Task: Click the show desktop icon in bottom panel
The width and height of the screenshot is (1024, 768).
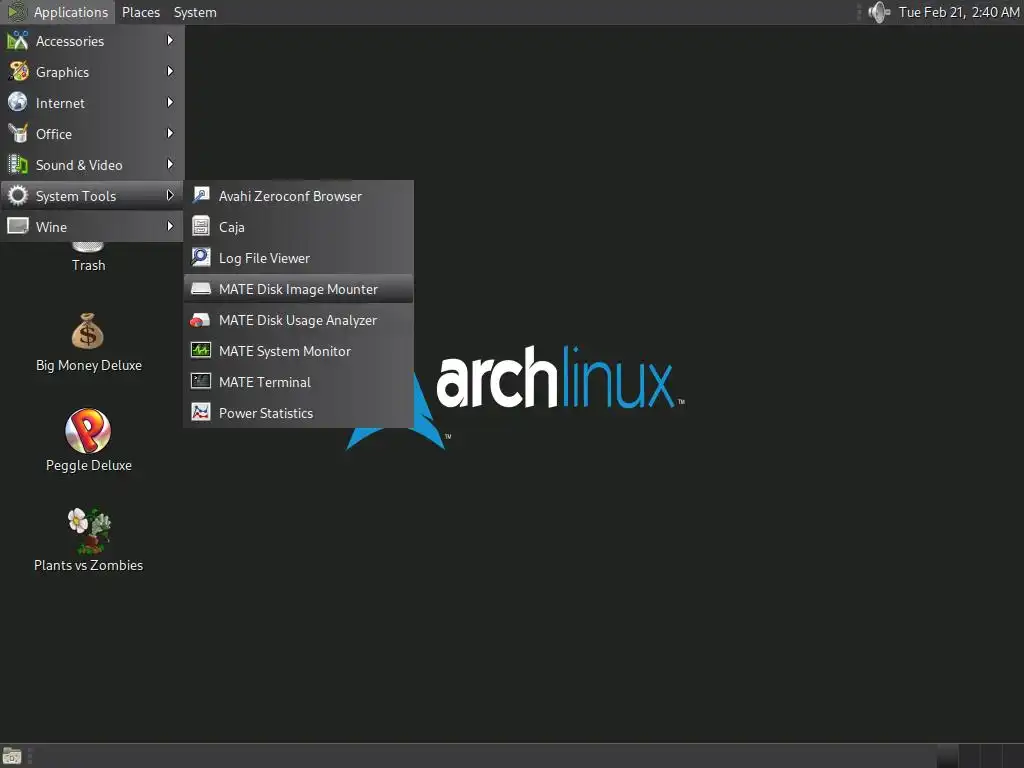Action: click(x=12, y=756)
